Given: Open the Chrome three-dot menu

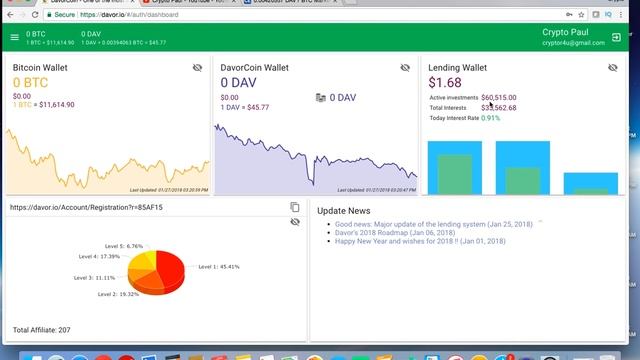Looking at the screenshot, I should (x=621, y=15).
